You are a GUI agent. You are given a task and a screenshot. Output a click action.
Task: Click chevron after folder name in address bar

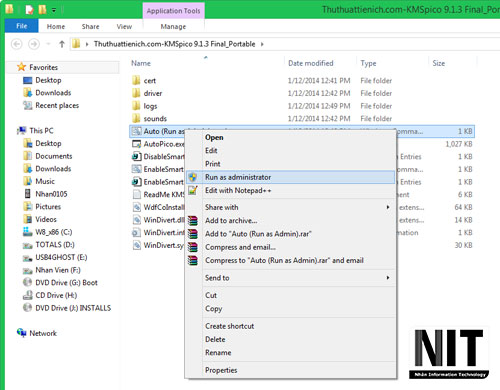262,44
